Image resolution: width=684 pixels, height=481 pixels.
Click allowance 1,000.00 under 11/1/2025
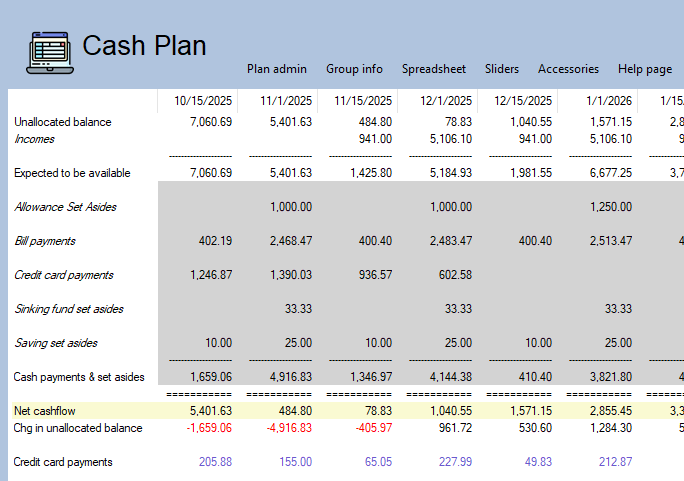(291, 207)
